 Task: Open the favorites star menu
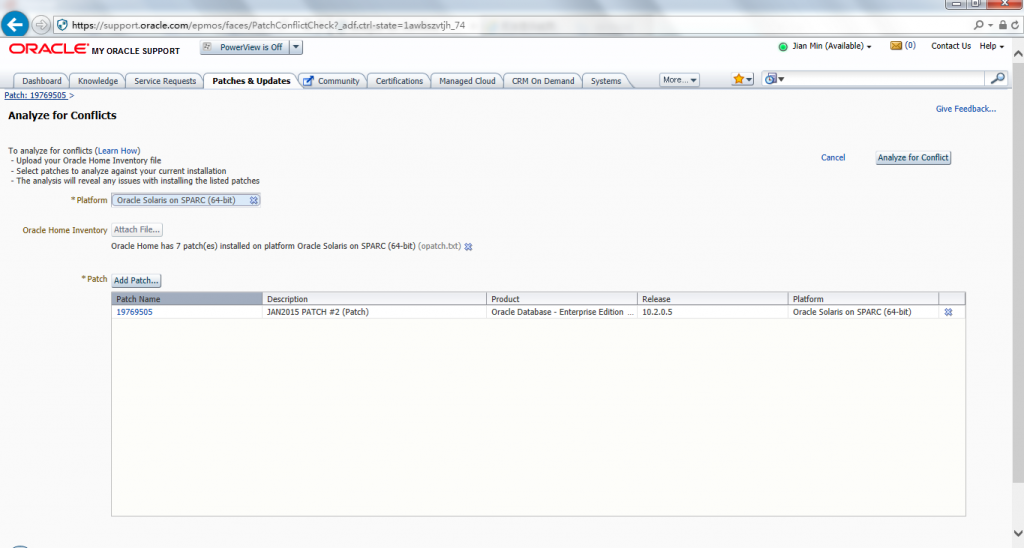point(743,79)
